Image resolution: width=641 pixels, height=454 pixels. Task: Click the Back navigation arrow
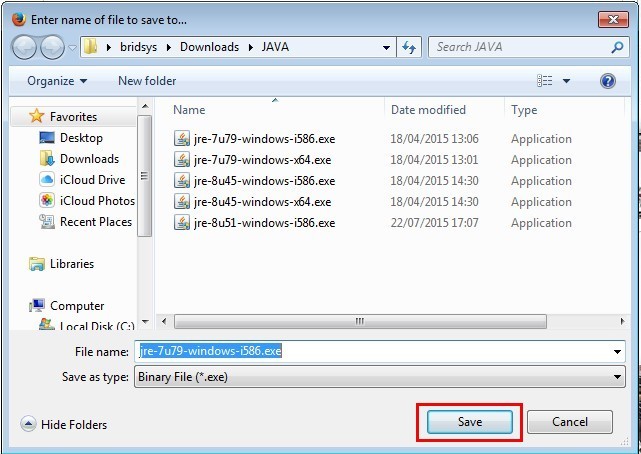(x=25, y=47)
